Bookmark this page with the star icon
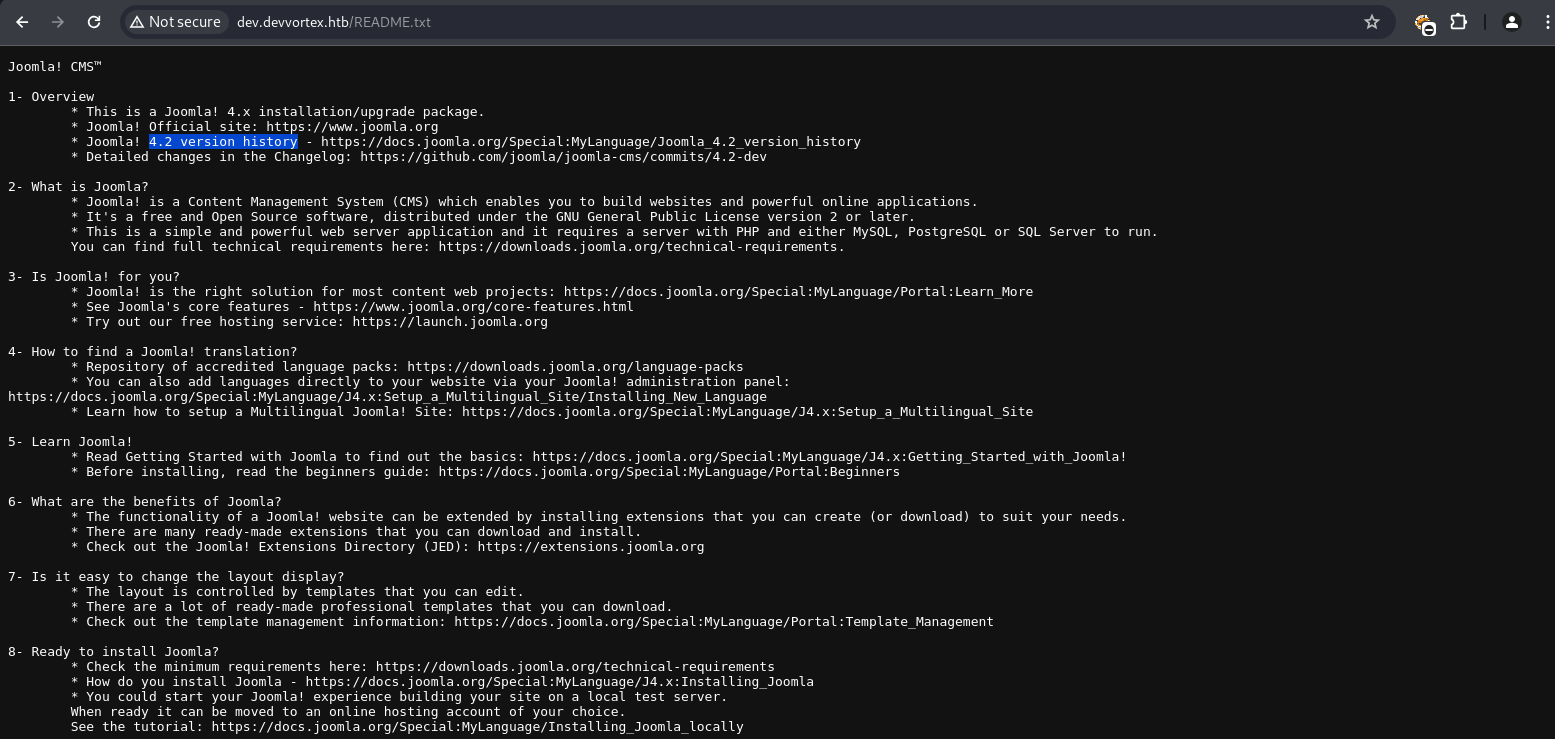 (x=1371, y=22)
